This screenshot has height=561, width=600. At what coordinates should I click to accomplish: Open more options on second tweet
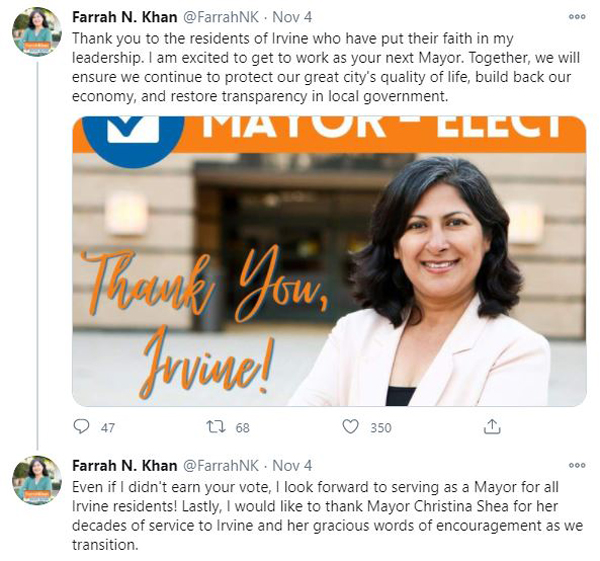click(577, 465)
